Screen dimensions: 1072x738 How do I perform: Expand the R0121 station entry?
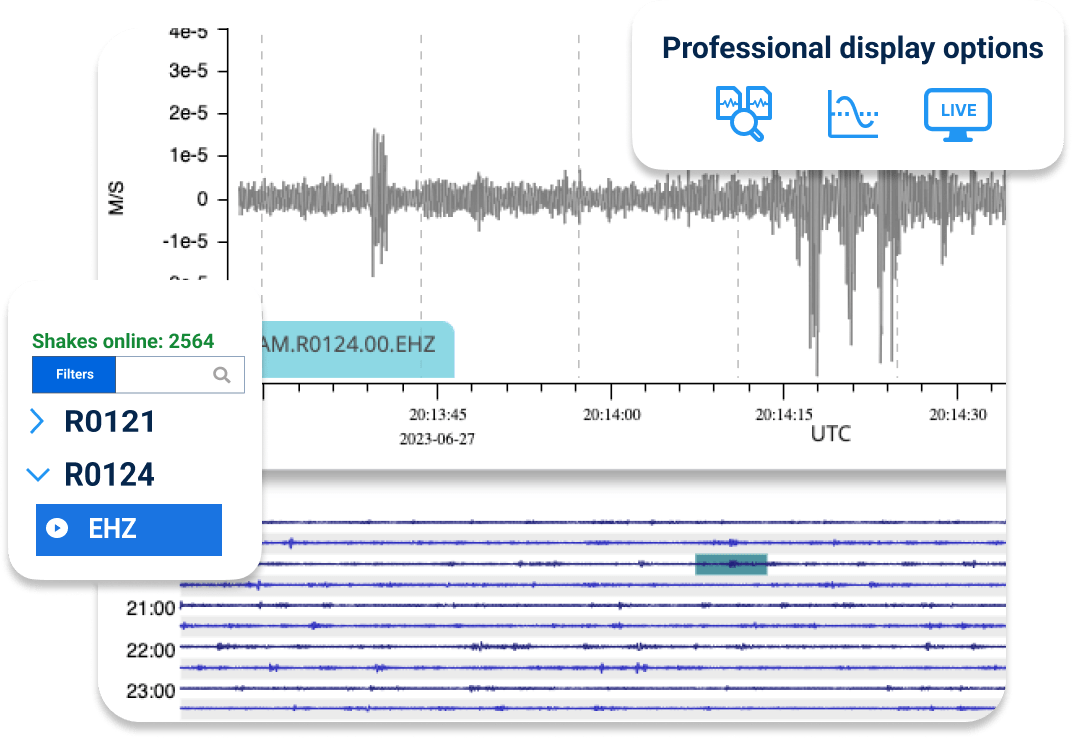coord(38,421)
